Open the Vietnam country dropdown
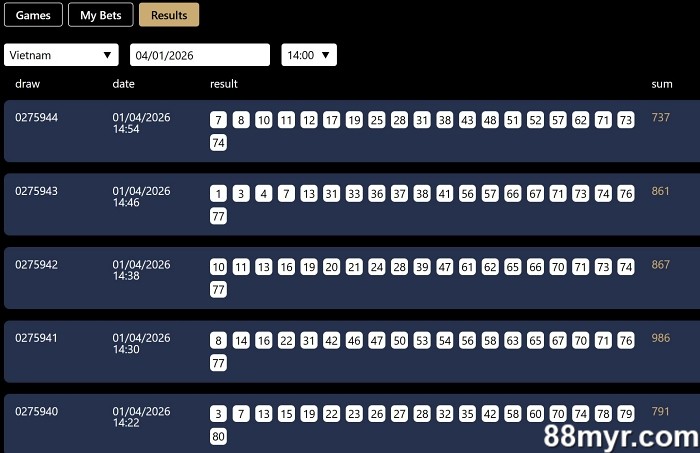Screen dimensions: 700x453 (61, 55)
